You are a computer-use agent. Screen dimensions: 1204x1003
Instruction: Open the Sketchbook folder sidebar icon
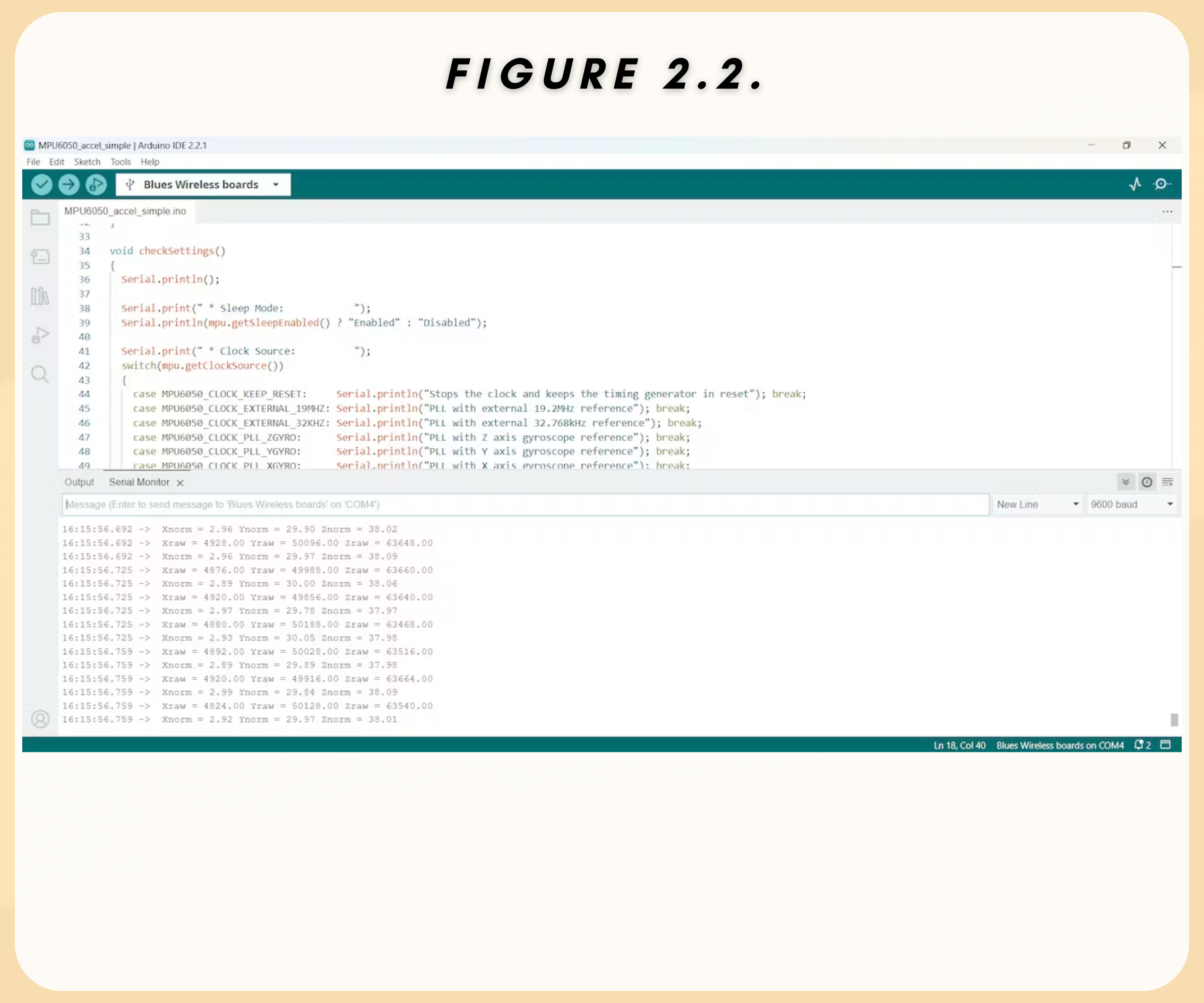(40, 217)
